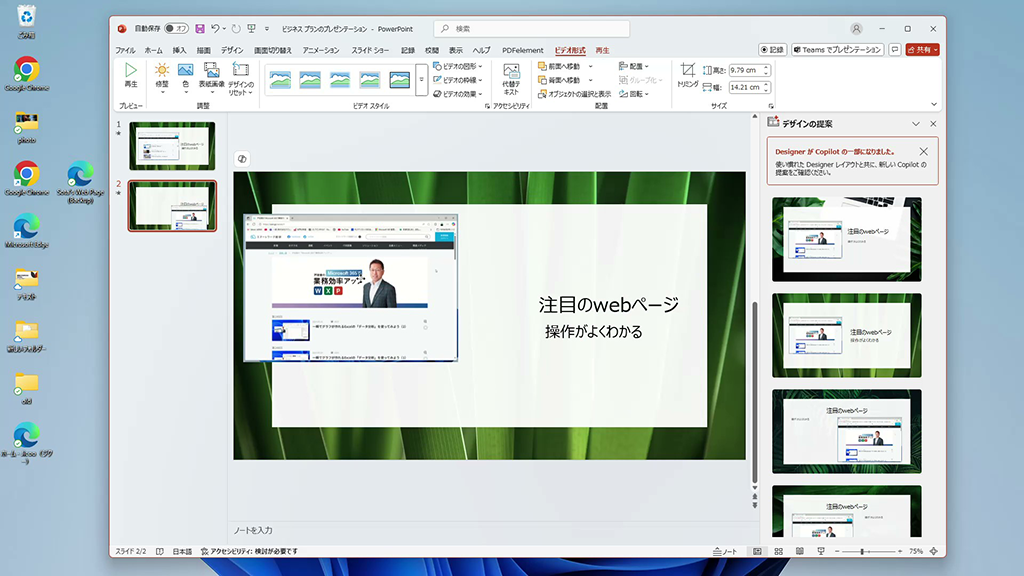This screenshot has height=576, width=1024.
Task: Dismiss the Designer Copilot notice
Action: (x=923, y=152)
